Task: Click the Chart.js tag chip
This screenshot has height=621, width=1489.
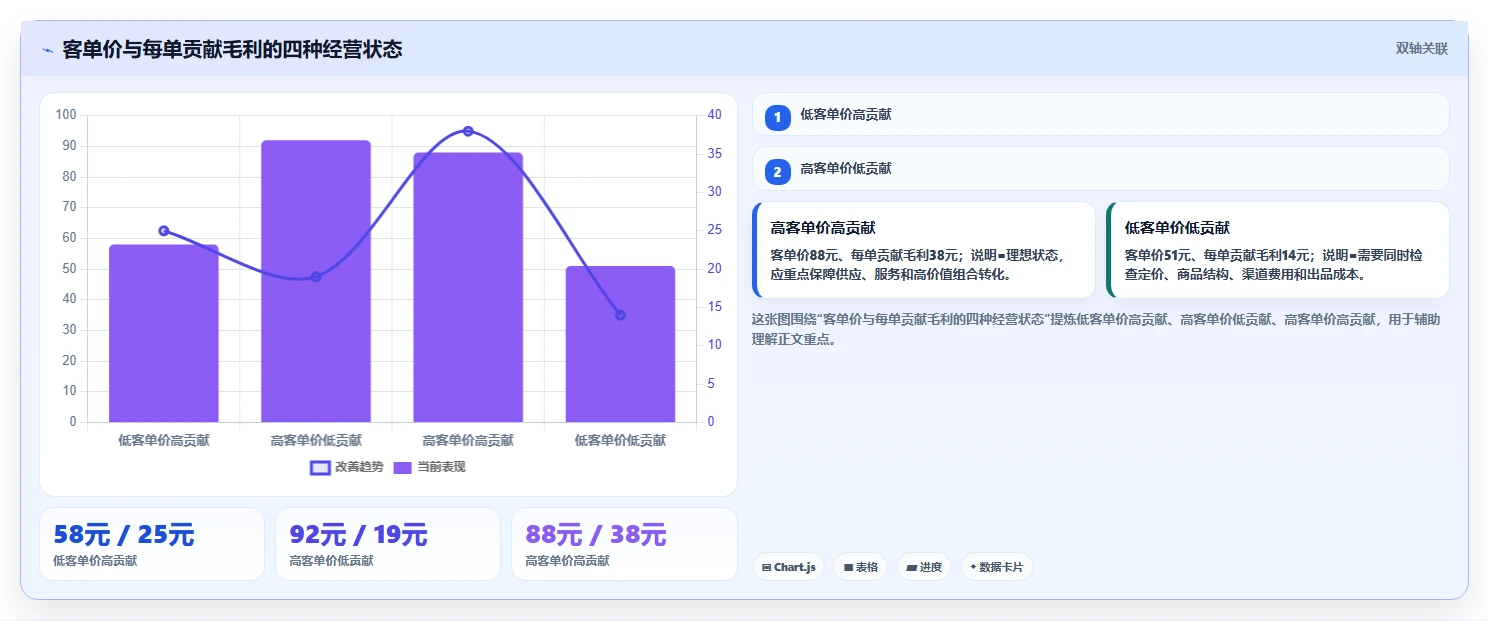Action: pyautogui.click(x=788, y=567)
